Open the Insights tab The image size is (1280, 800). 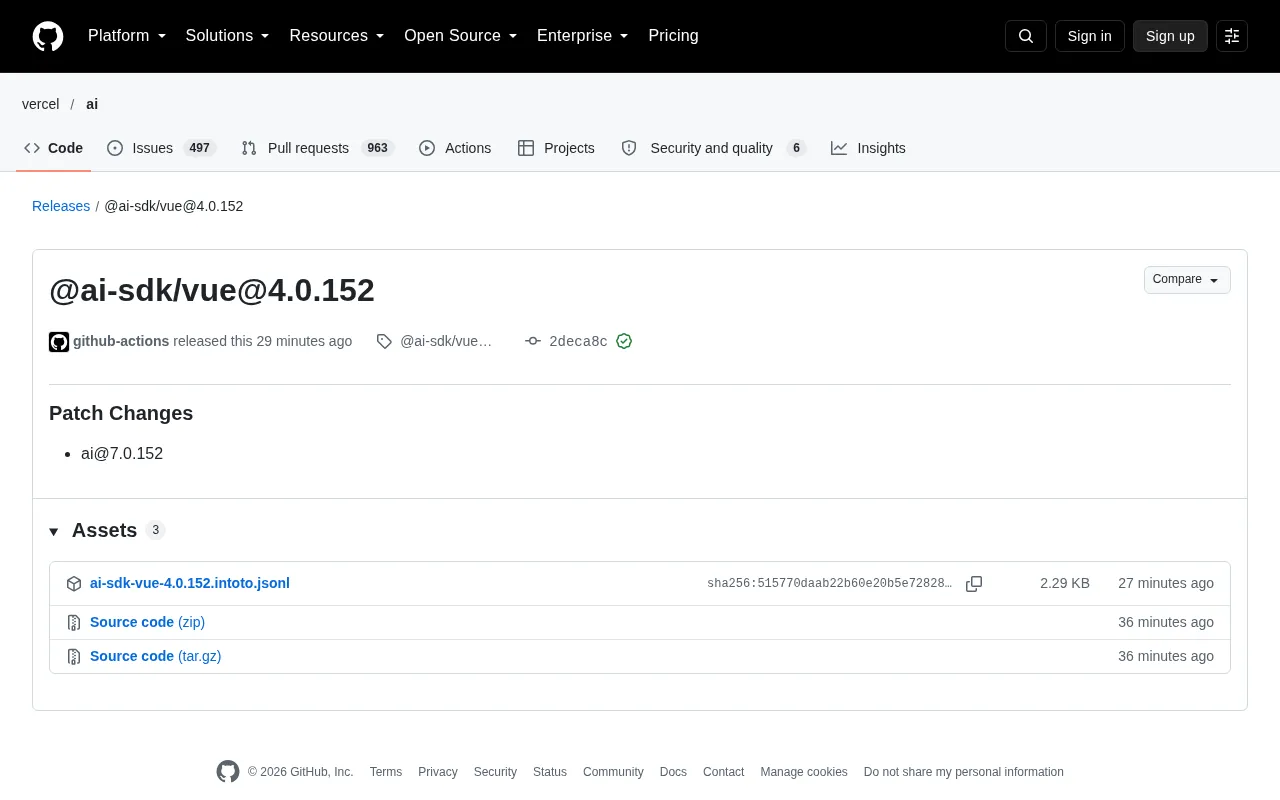coord(868,148)
